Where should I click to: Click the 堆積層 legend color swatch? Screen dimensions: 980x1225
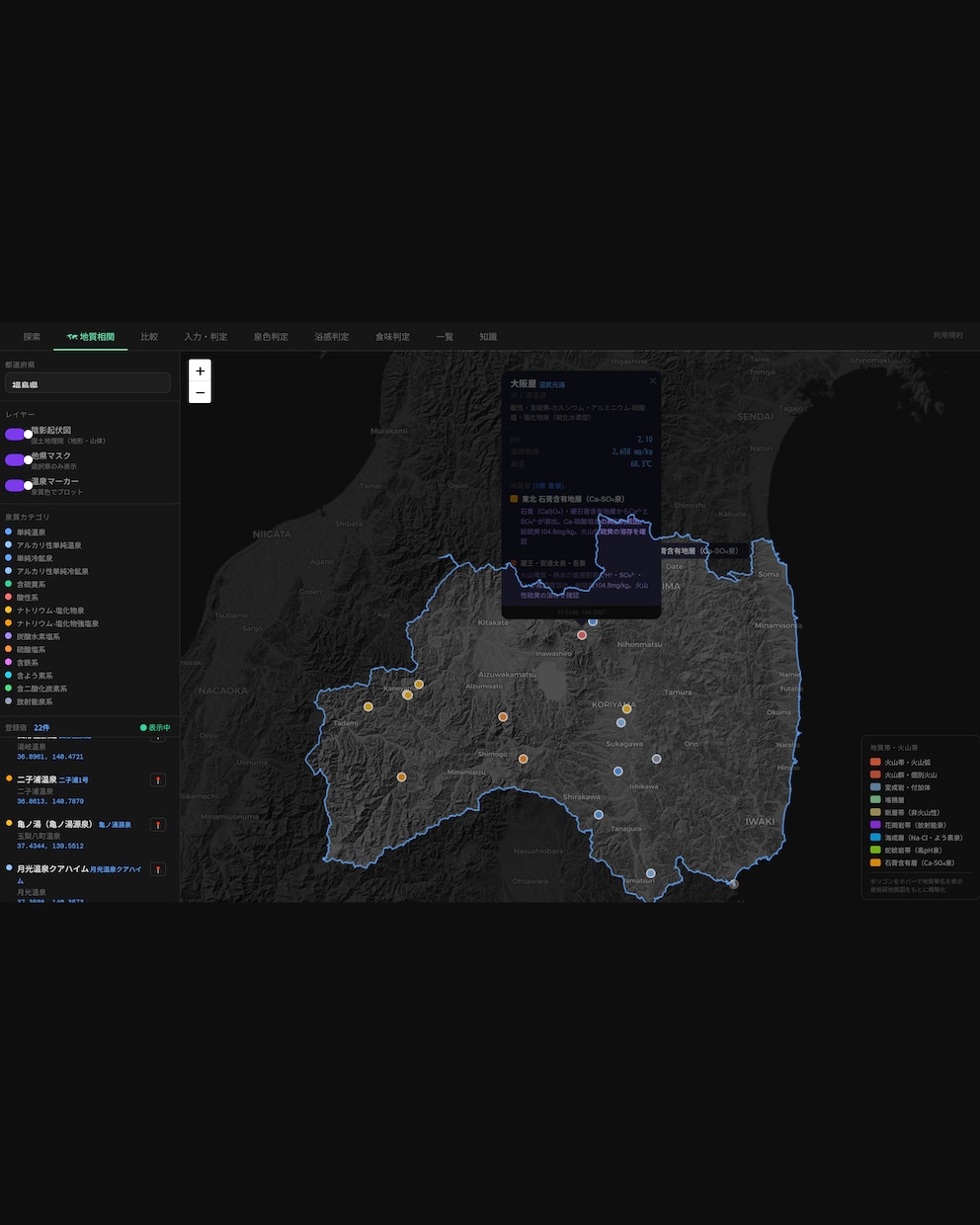(875, 799)
